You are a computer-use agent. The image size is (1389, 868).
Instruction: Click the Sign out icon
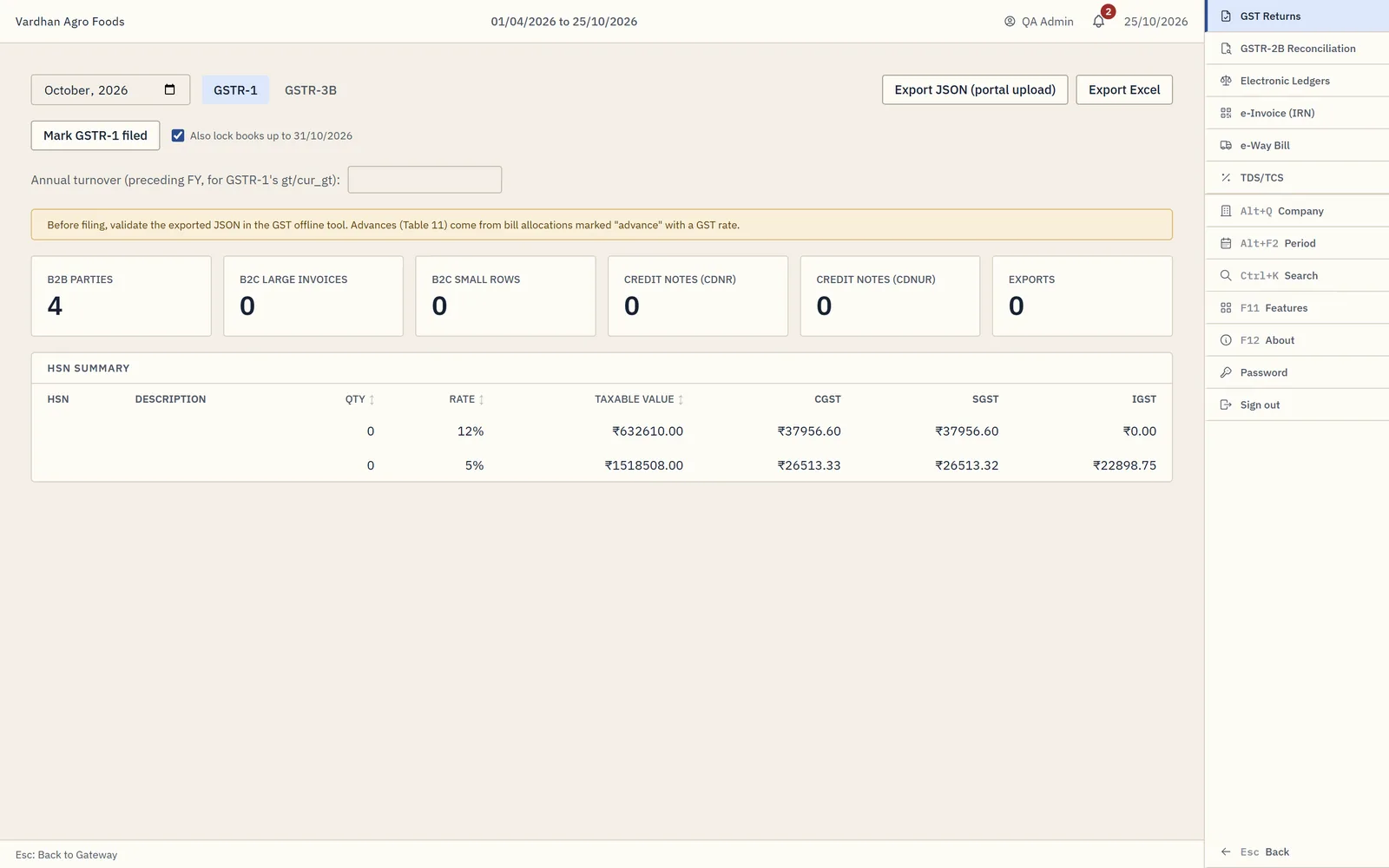click(x=1226, y=404)
